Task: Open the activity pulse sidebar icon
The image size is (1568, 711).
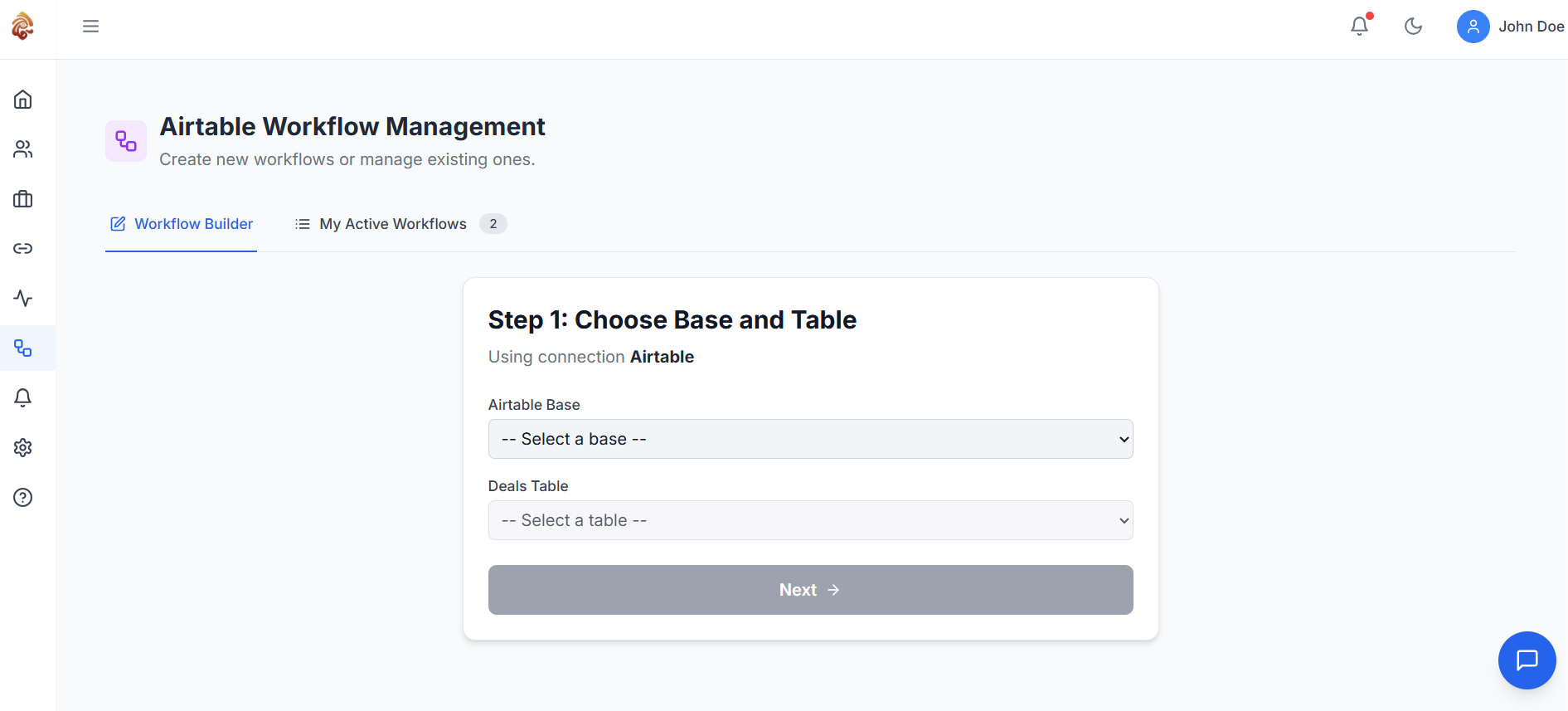Action: (x=23, y=299)
